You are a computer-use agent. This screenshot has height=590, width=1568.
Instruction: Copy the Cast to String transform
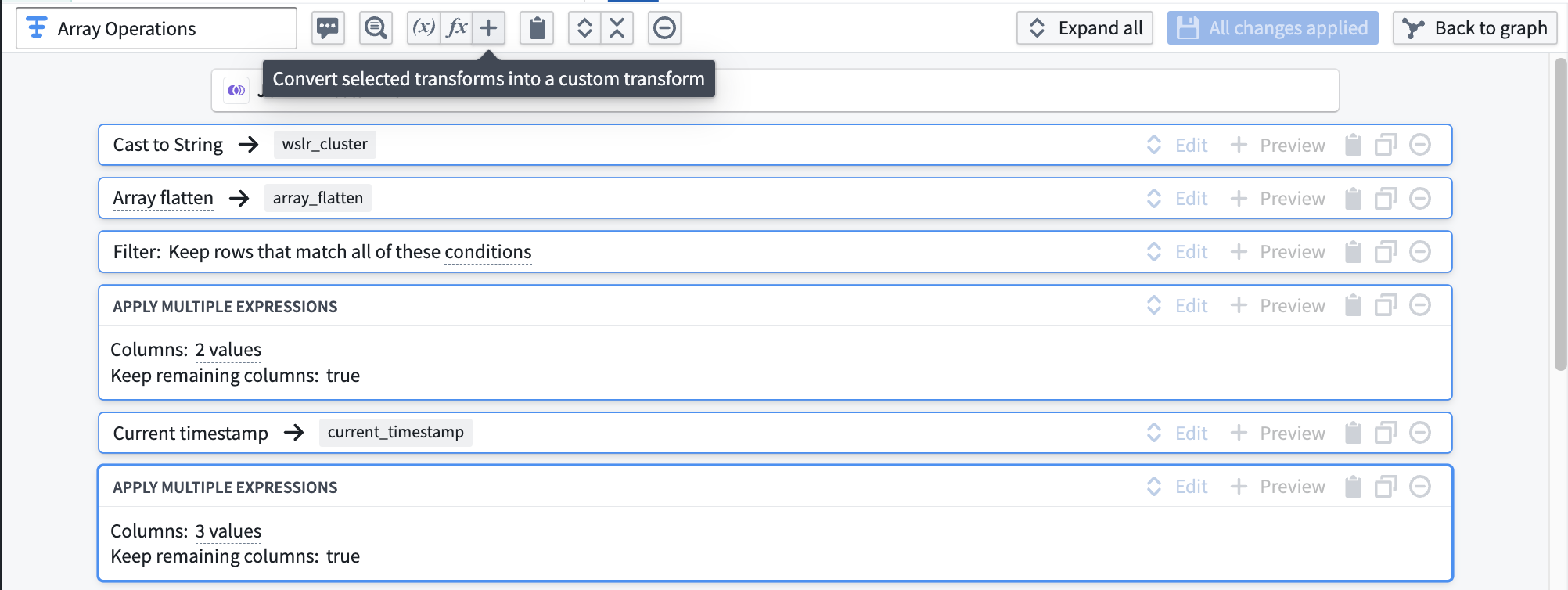click(1353, 145)
